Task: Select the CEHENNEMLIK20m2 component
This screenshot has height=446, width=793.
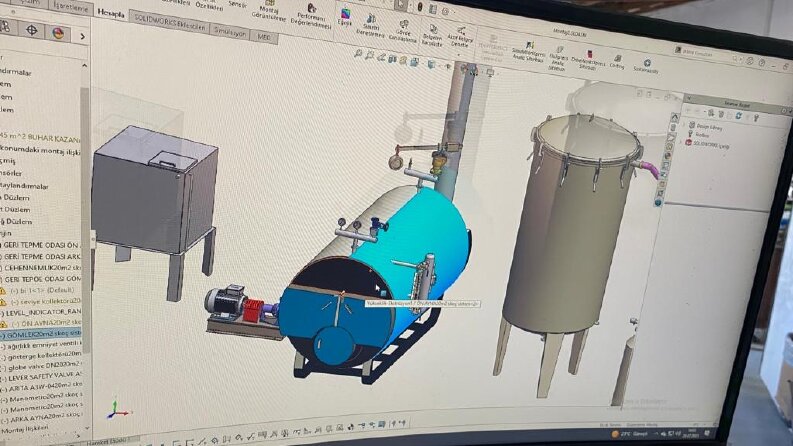Action: pyautogui.click(x=40, y=267)
